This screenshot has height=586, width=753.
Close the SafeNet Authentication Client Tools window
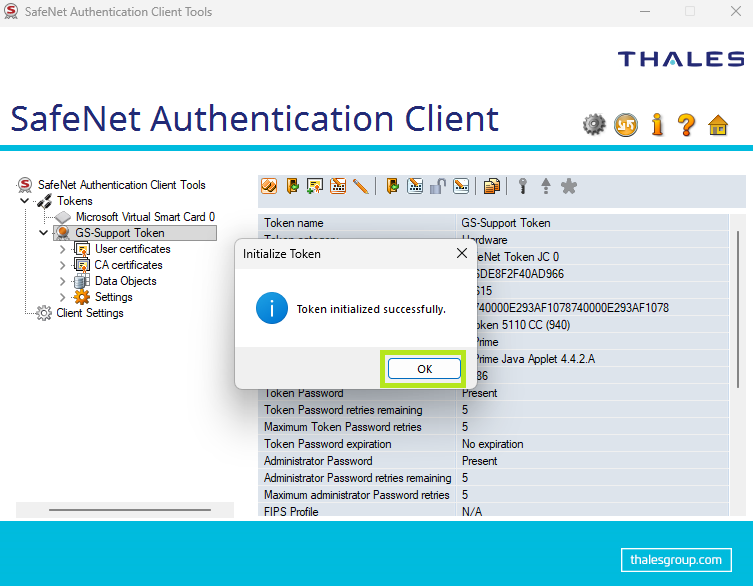click(736, 11)
